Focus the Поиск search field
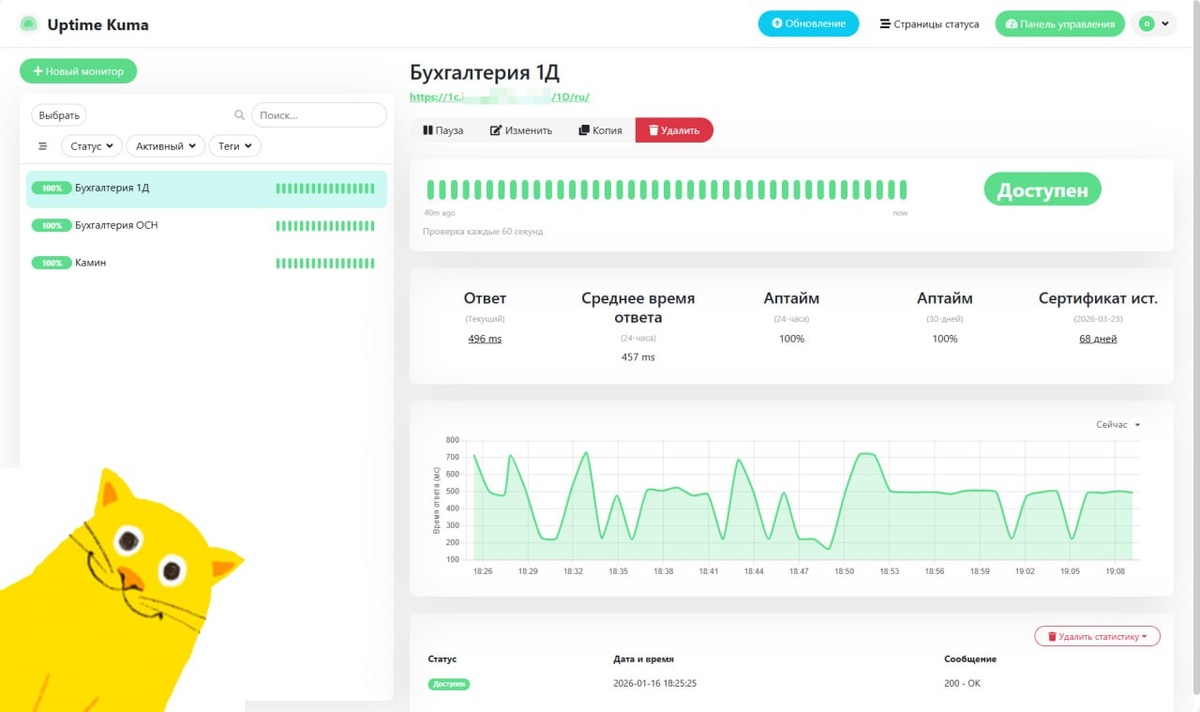The width and height of the screenshot is (1200, 712). coord(319,115)
